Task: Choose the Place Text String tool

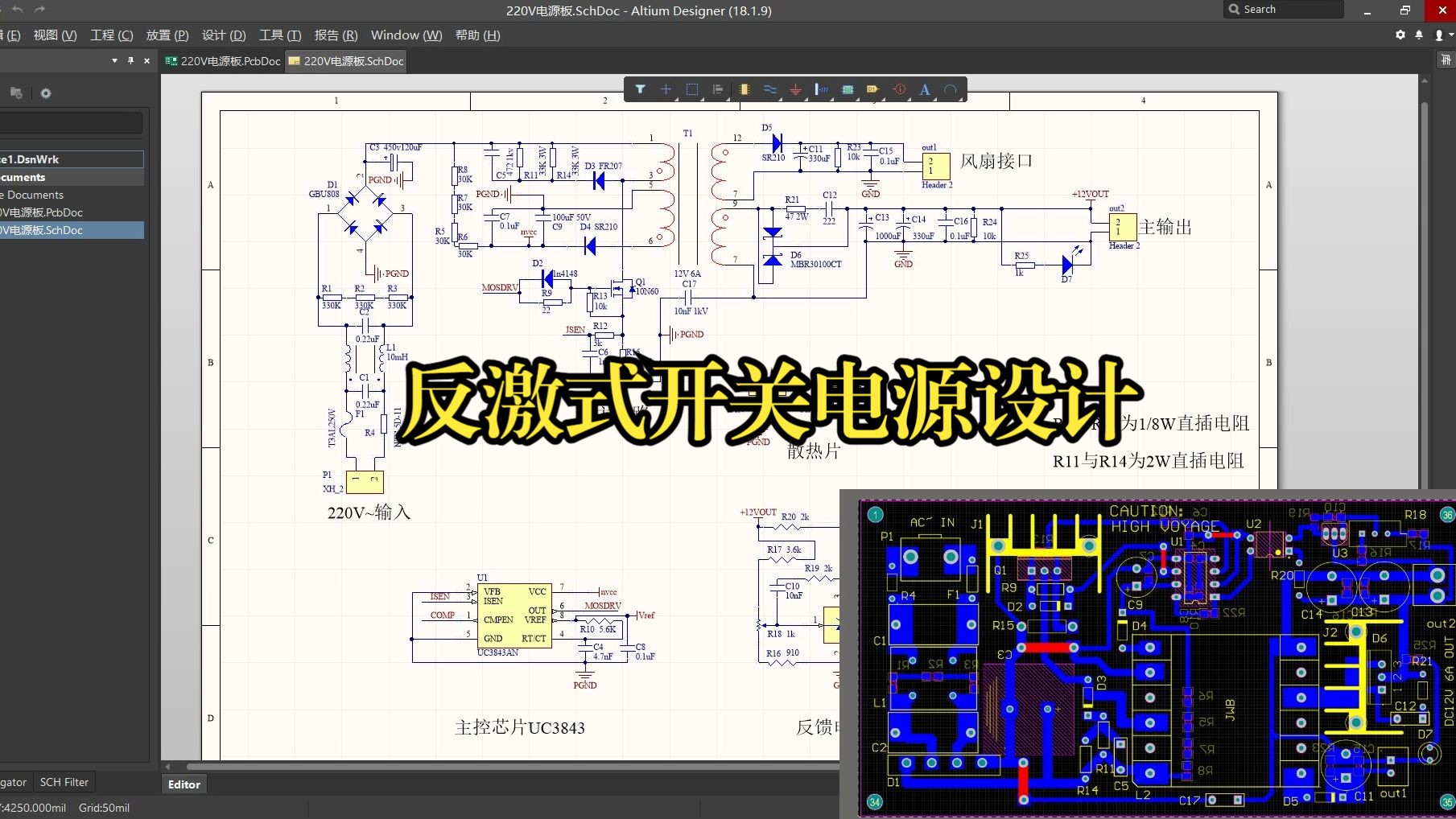Action: coord(925,89)
